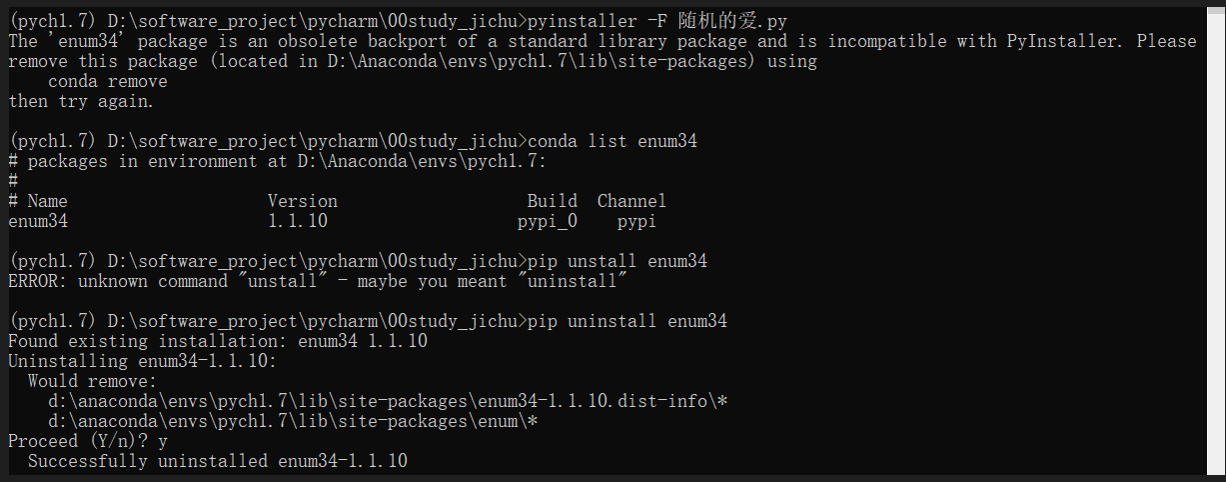The image size is (1226, 482).
Task: Click the mistyped 'pip unstall enum34' command
Action: click(617, 261)
